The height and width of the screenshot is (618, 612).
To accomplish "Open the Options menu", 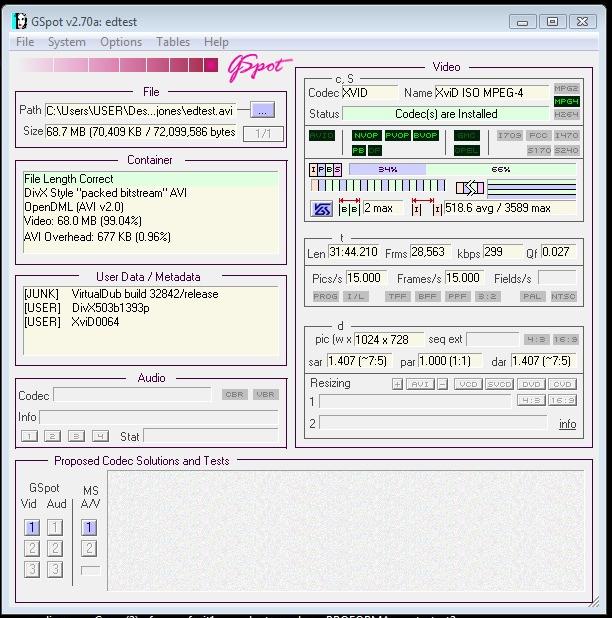I will tap(121, 42).
